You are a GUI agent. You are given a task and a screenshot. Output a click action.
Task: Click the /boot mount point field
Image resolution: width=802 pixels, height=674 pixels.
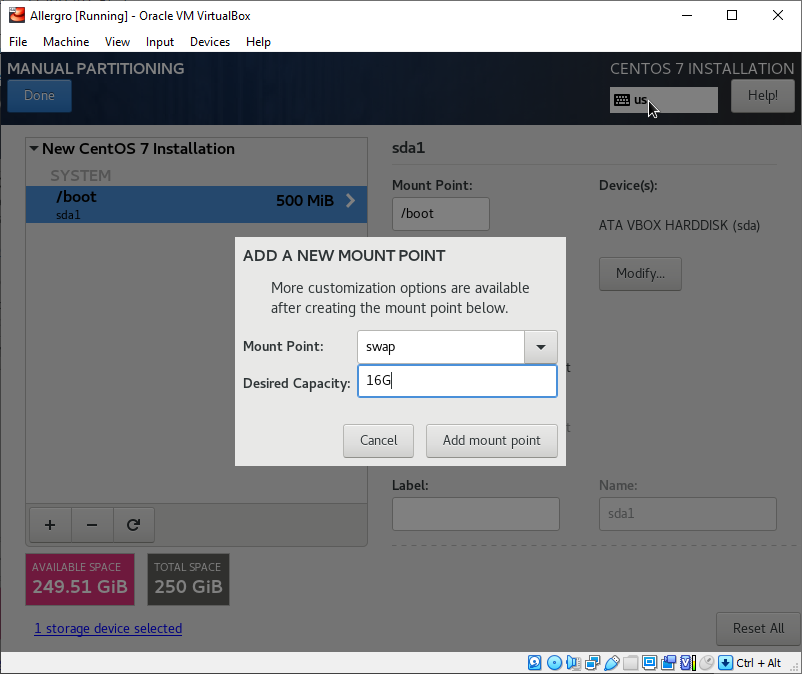click(x=440, y=214)
